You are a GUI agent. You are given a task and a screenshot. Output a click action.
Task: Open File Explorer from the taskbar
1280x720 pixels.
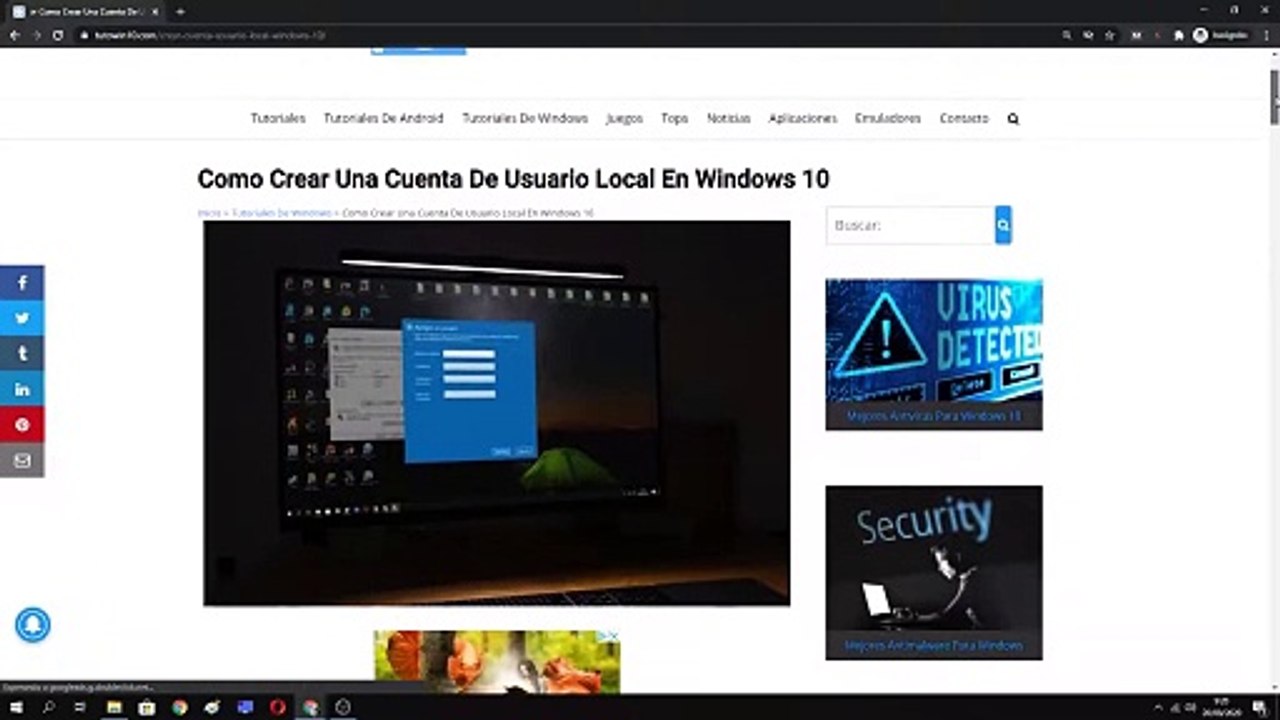[x=114, y=707]
